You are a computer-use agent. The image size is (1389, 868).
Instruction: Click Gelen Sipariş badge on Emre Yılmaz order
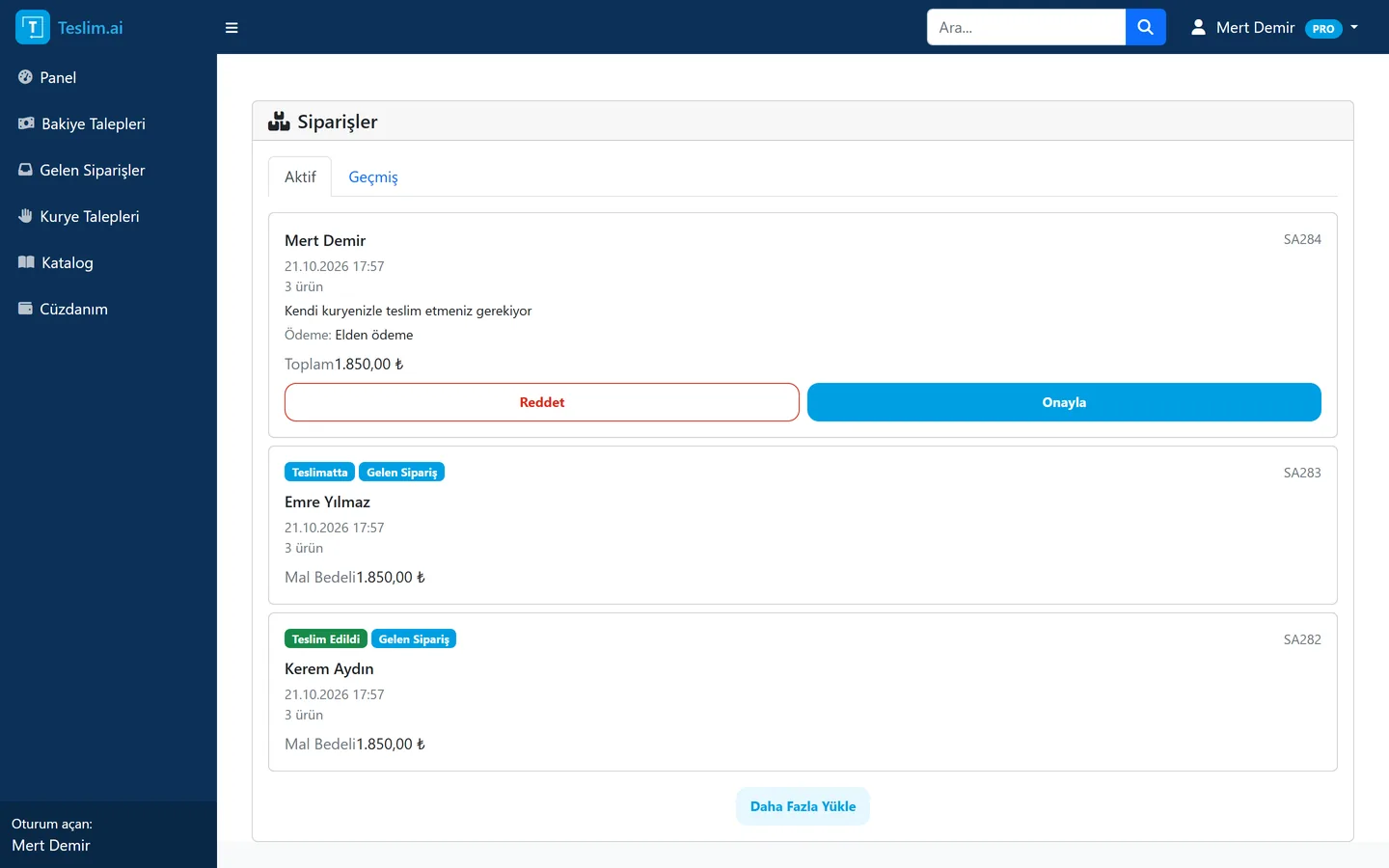(x=401, y=473)
